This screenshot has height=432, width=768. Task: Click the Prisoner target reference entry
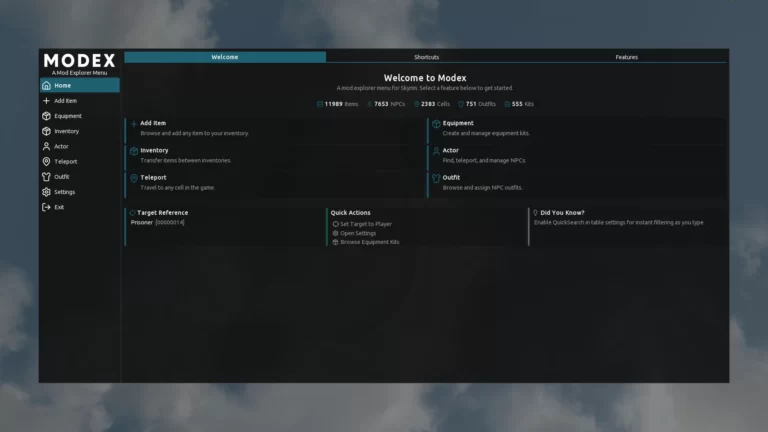click(x=157, y=222)
